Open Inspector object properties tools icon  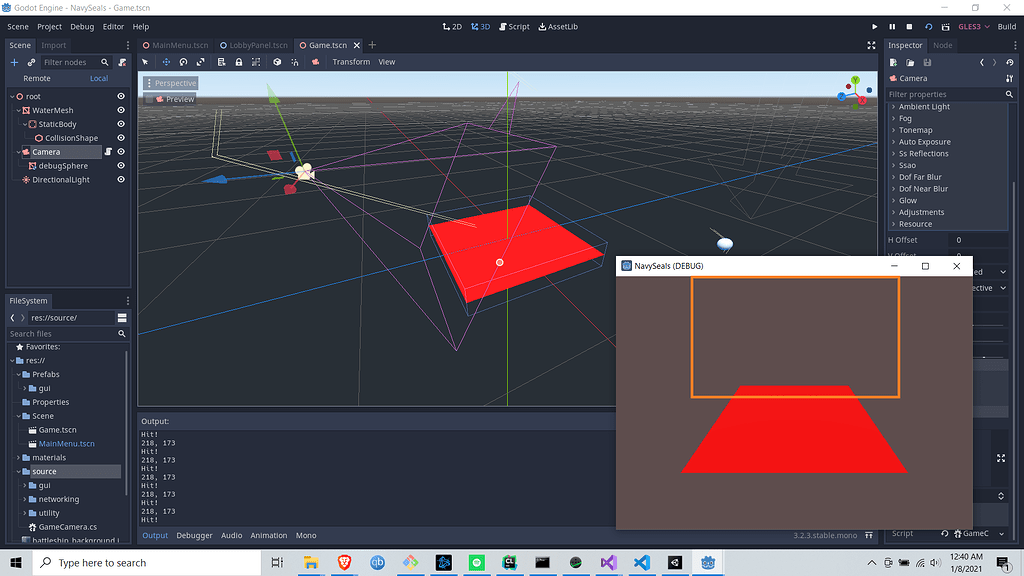click(1010, 78)
